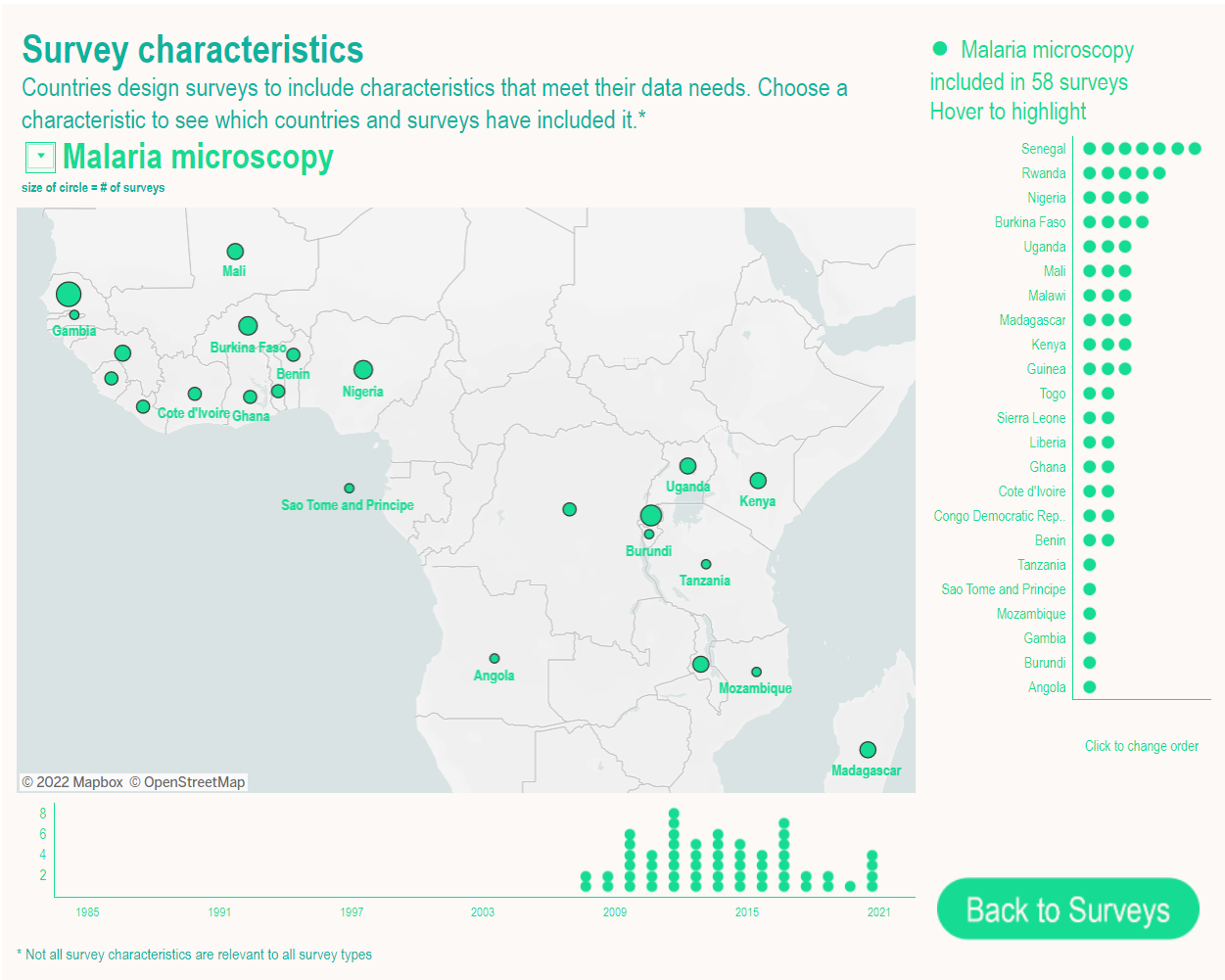Highlight the Gambia dot in the right chart

[1089, 637]
